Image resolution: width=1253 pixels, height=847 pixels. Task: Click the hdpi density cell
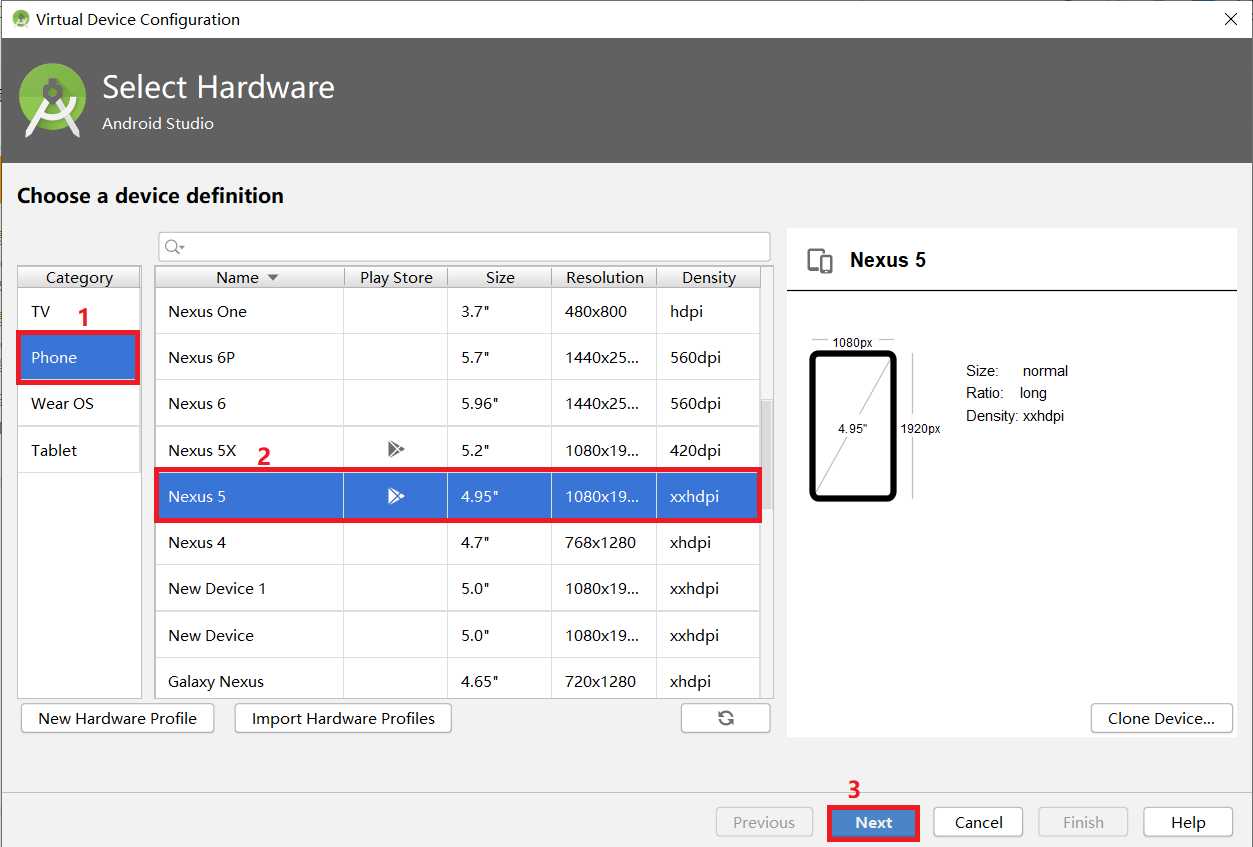tap(709, 312)
